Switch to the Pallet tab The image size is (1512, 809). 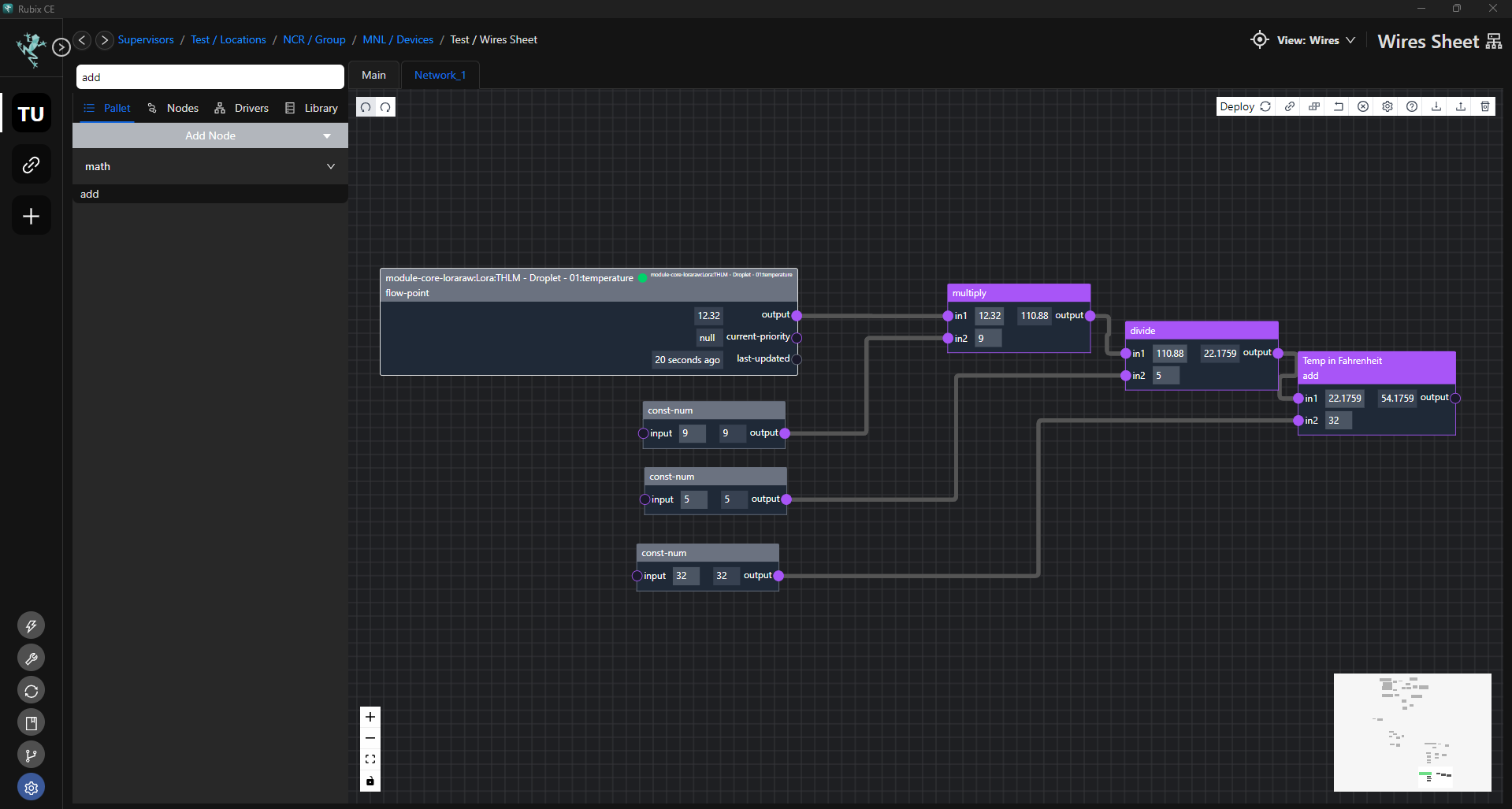107,108
